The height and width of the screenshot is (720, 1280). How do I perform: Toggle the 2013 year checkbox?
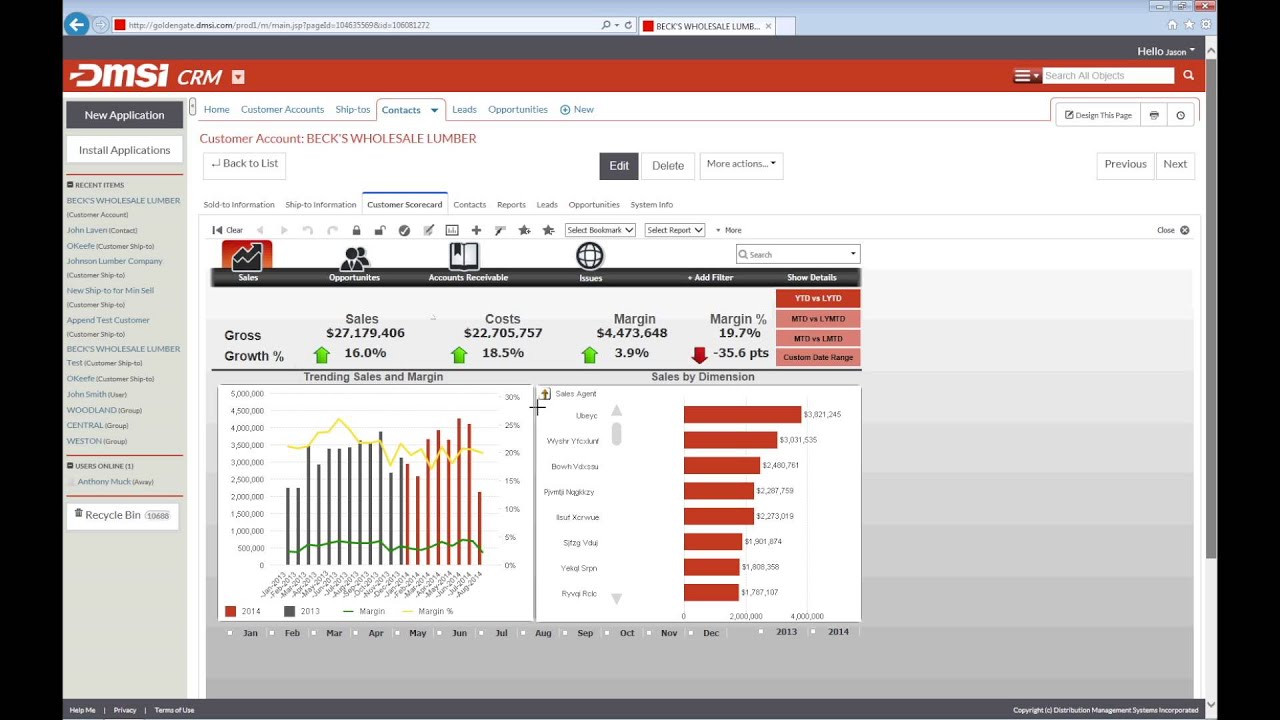coord(761,632)
